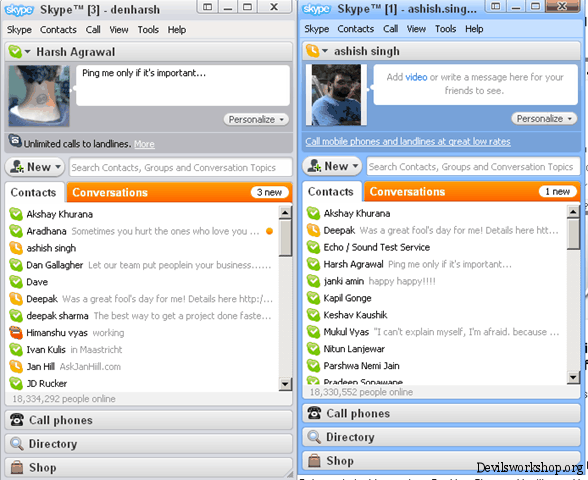
Task: Click the status icon next to Aradhana
Action: pos(16,231)
